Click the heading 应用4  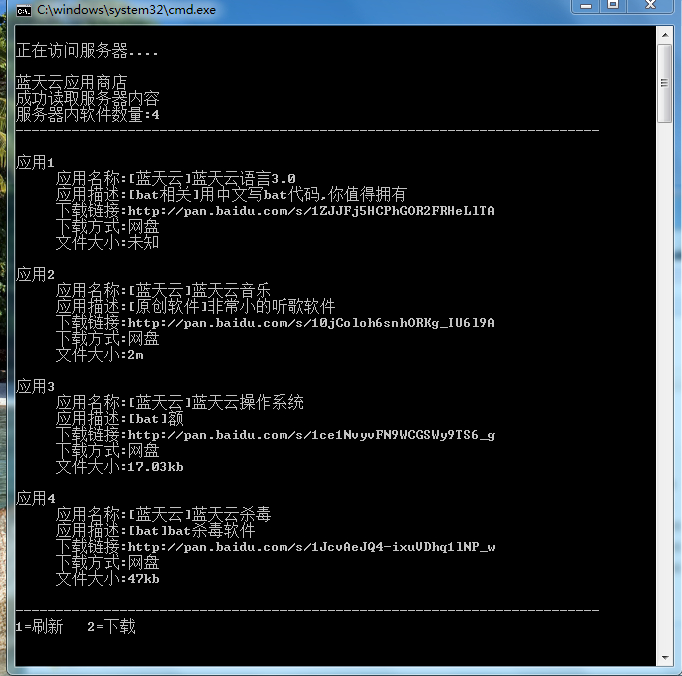click(36, 499)
